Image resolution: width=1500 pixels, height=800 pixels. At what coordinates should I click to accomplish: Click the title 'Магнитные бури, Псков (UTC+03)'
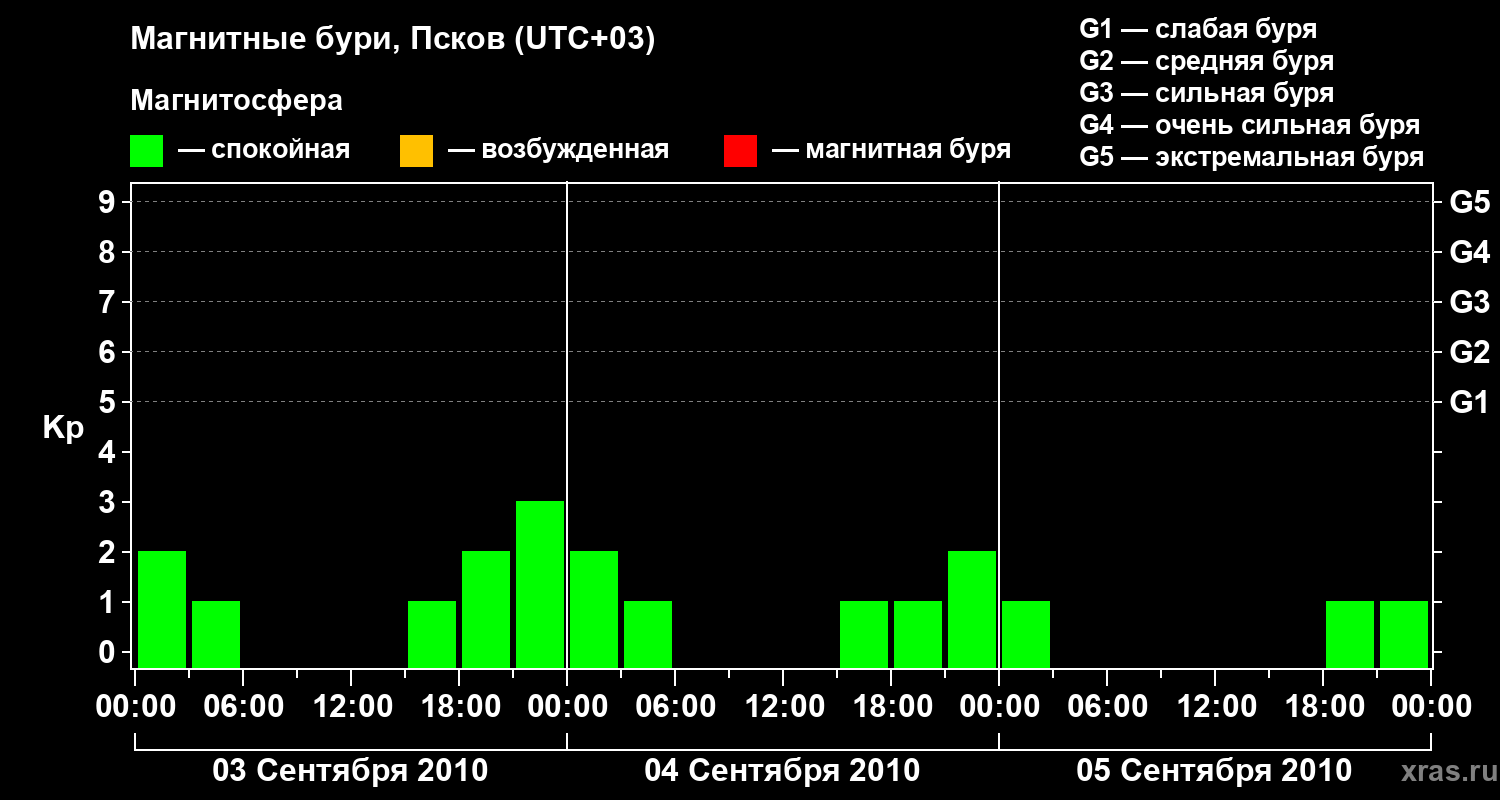[393, 40]
